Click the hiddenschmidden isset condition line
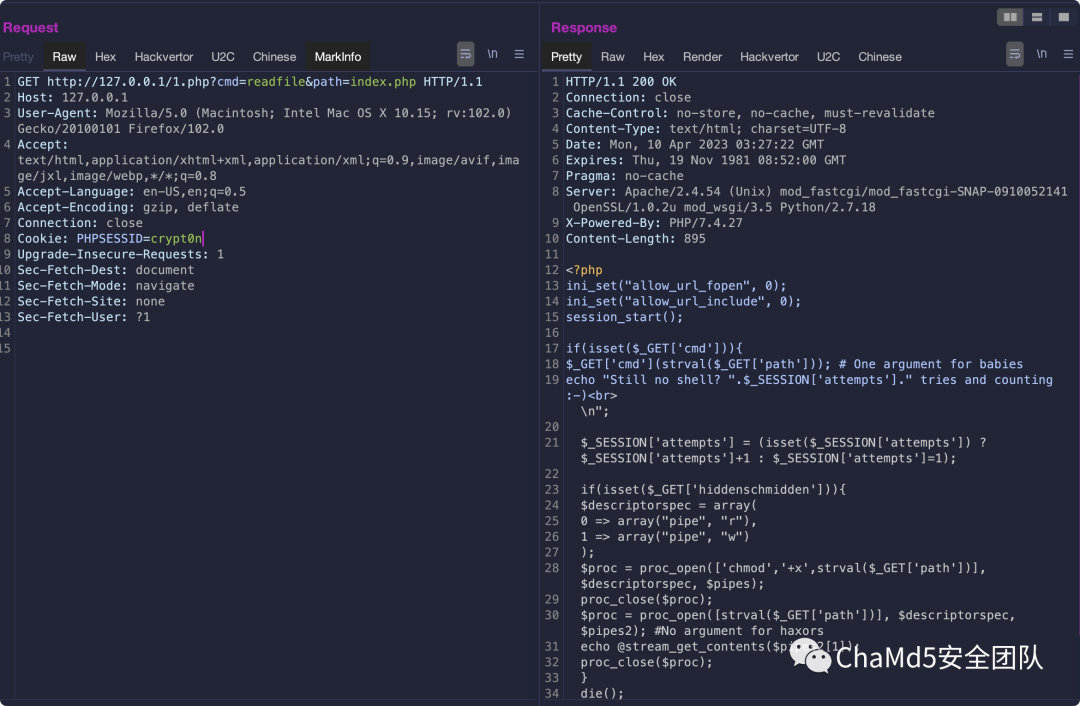The height and width of the screenshot is (706, 1080). tap(713, 490)
